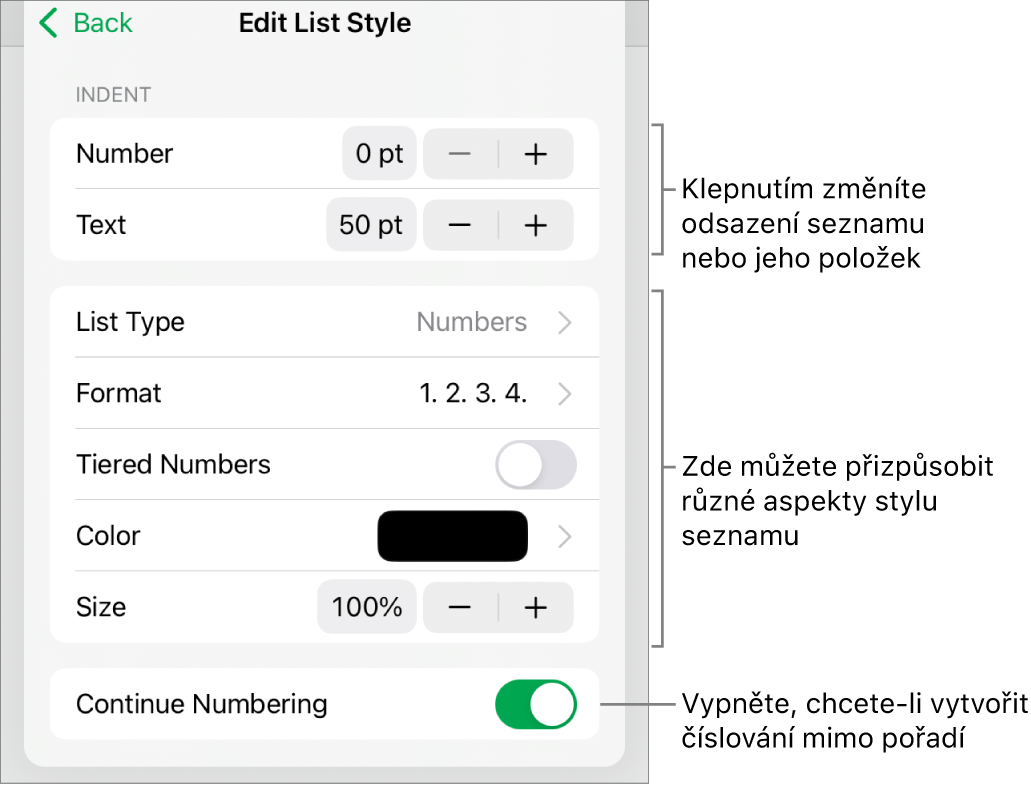Decrease the number Size percentage
The image size is (1031, 785).
point(460,607)
